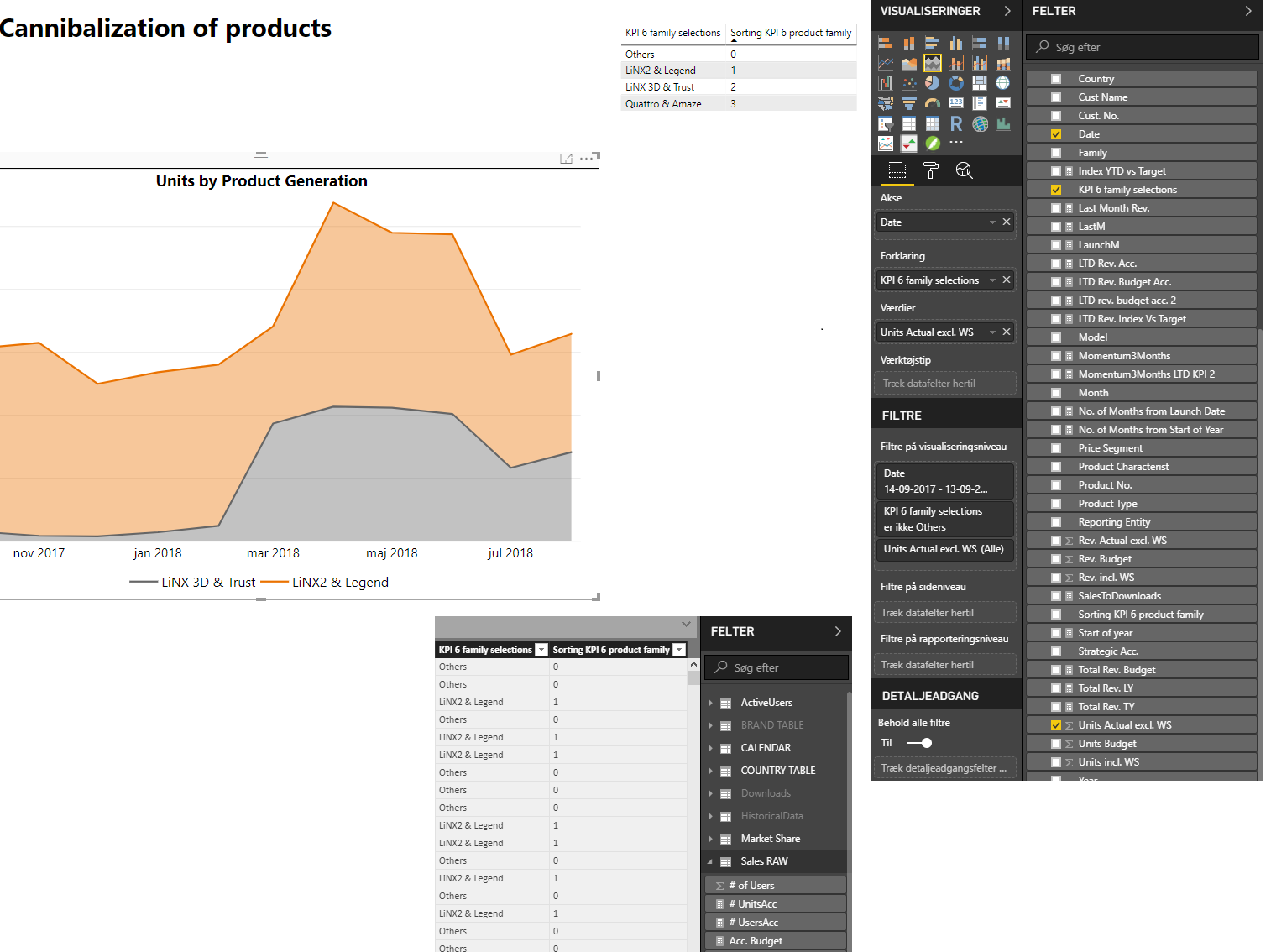Expand the Market Share table
This screenshot has height=952, width=1271.
pos(710,839)
